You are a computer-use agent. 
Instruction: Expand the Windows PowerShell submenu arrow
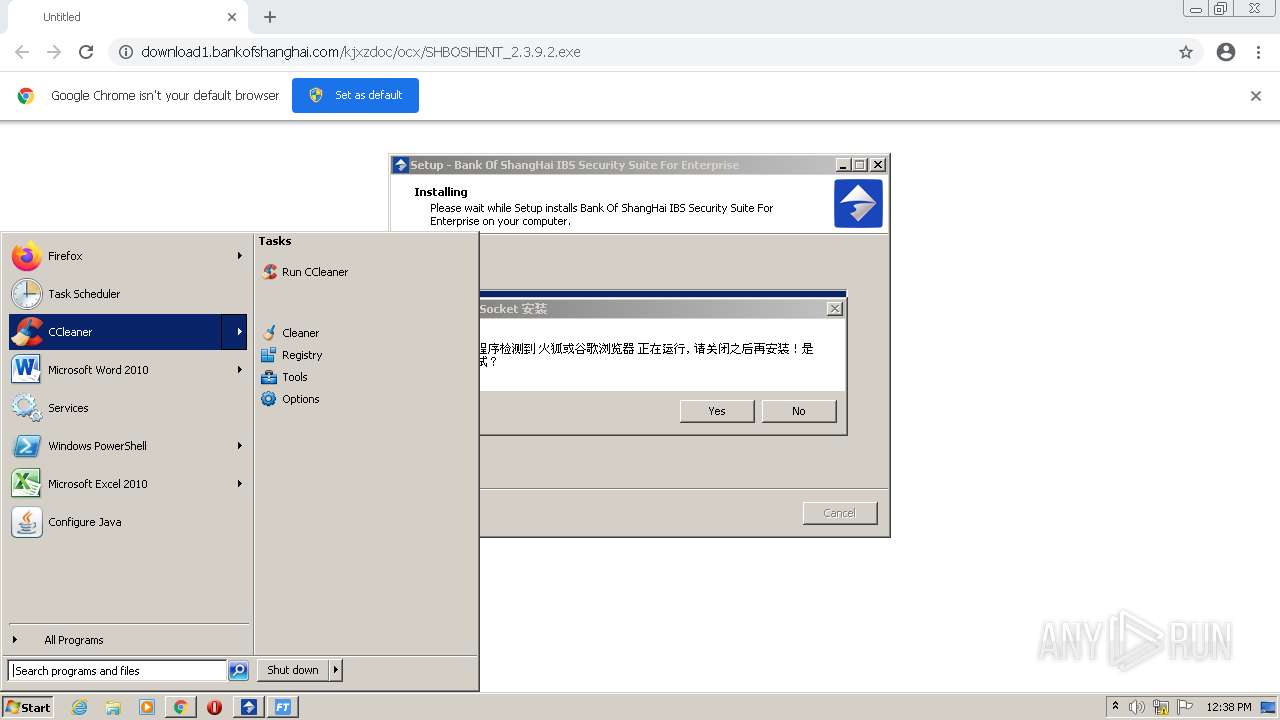click(239, 446)
